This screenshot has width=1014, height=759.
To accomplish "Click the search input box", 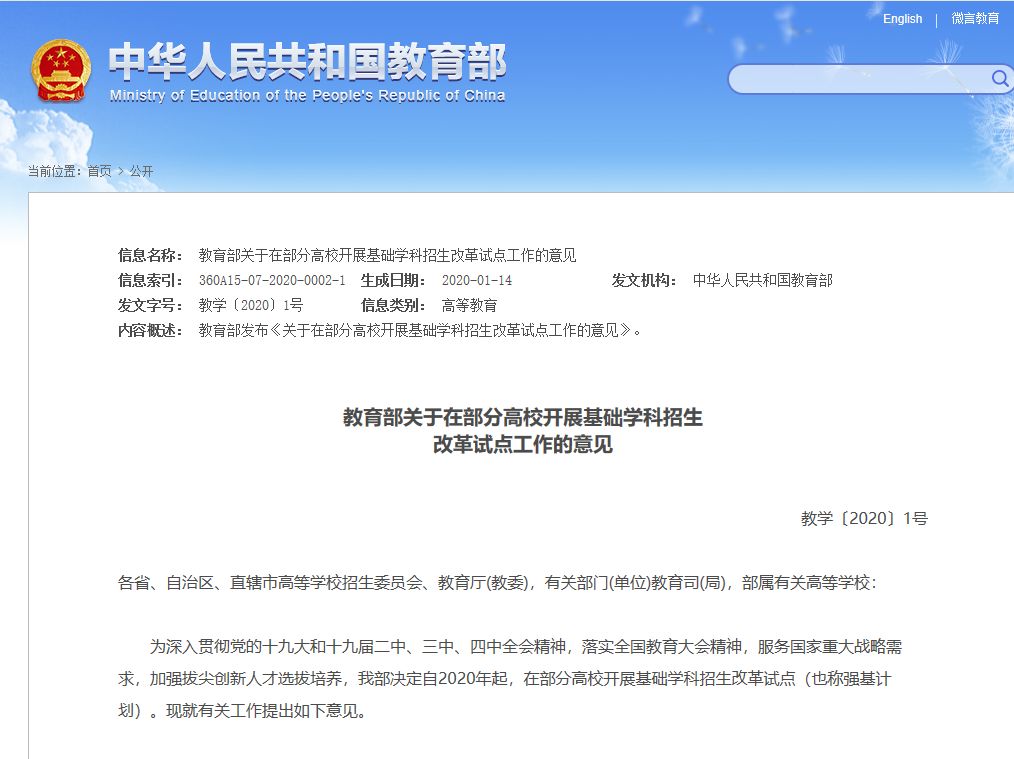I will 860,79.
